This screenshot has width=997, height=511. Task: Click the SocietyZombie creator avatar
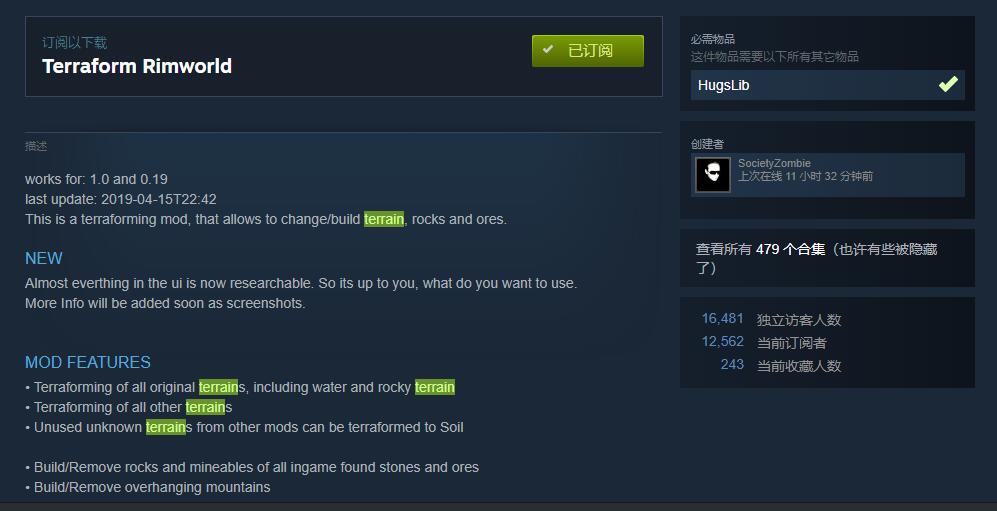pos(713,175)
